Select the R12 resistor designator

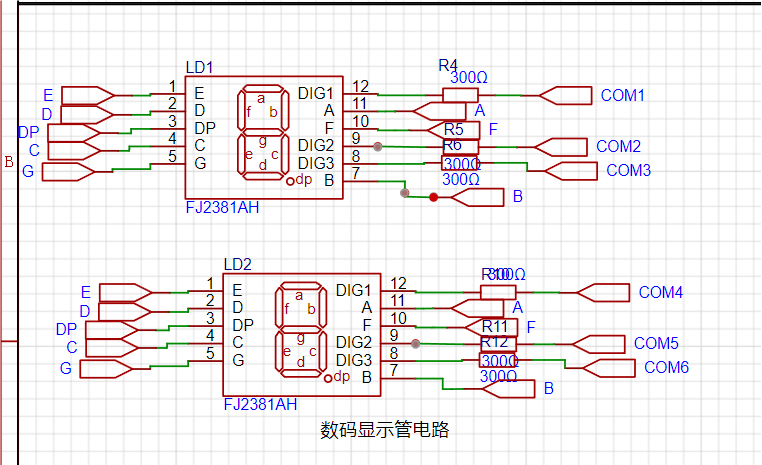pyautogui.click(x=494, y=342)
